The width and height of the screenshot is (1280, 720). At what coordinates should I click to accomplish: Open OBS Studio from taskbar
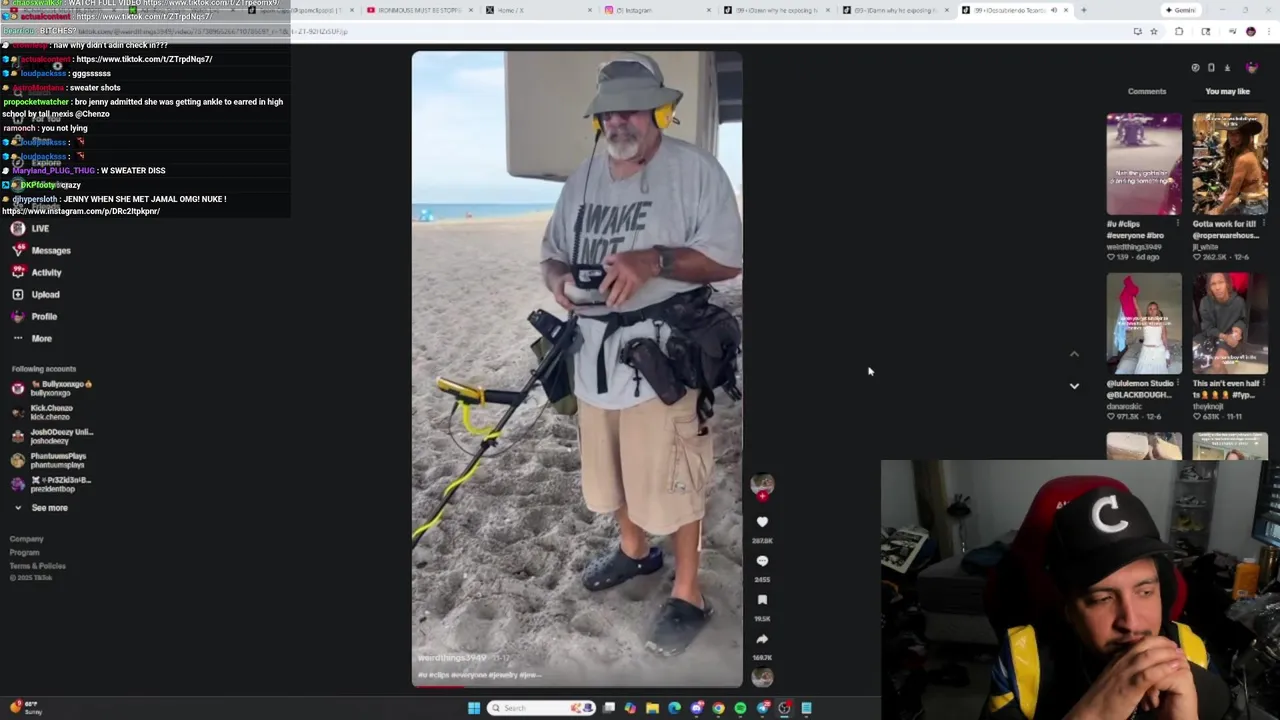(x=784, y=708)
